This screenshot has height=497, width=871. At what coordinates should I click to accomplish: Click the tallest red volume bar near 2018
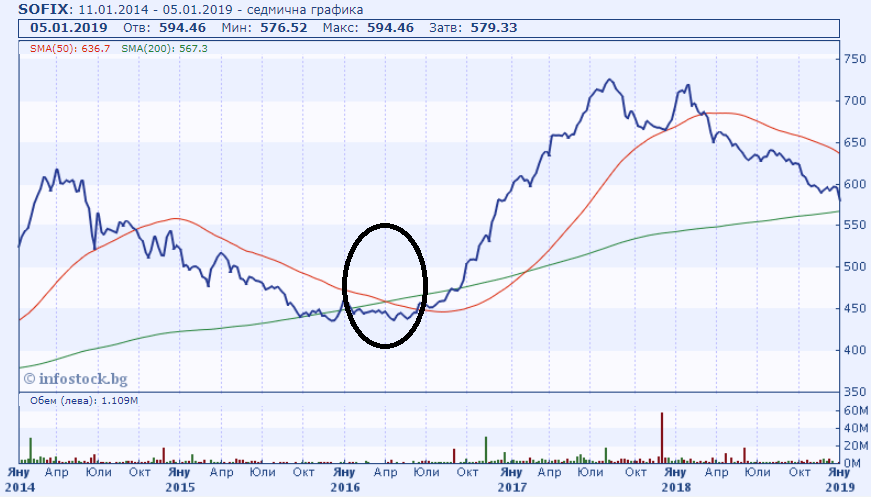[x=662, y=438]
